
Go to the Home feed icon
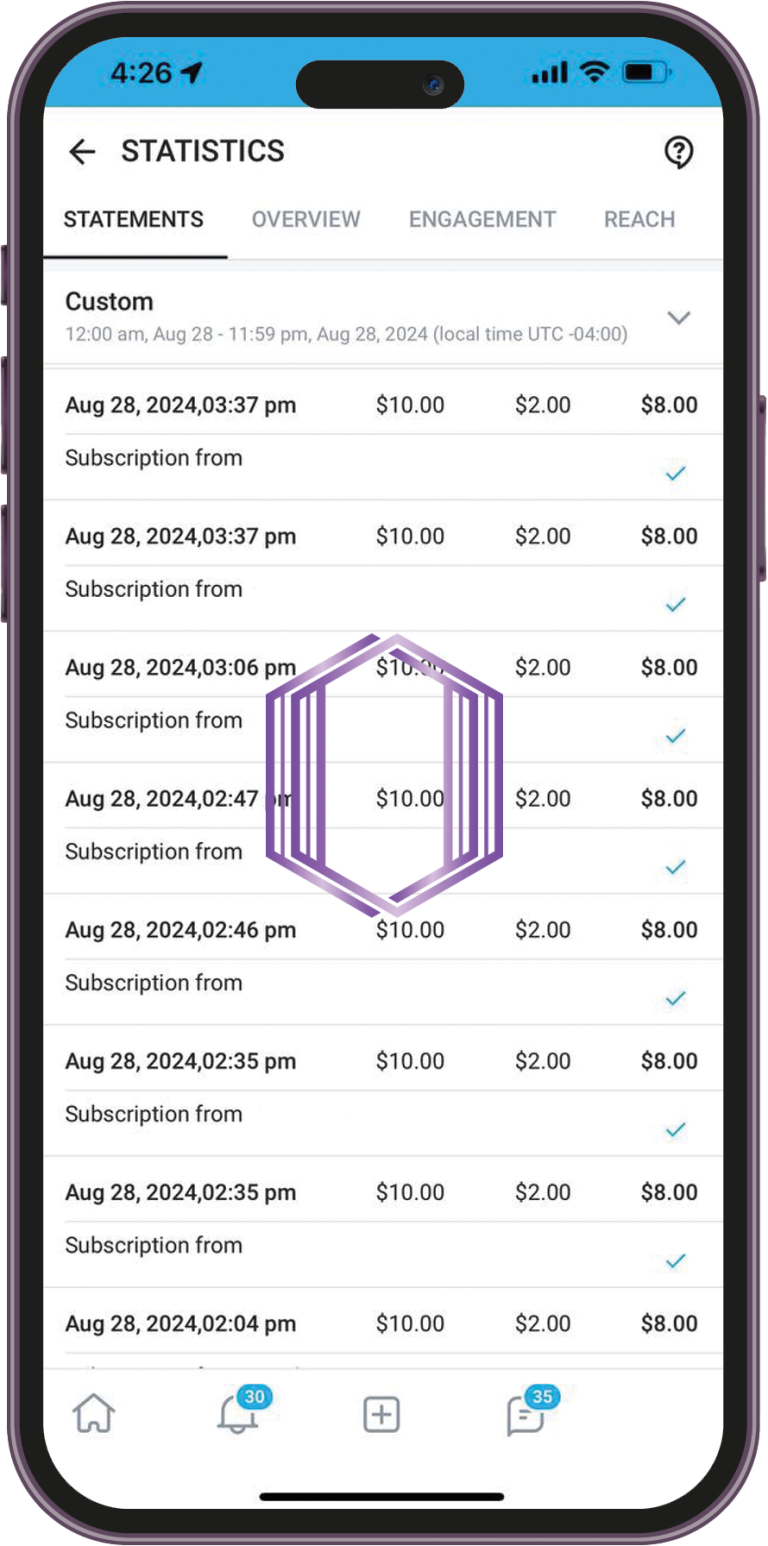click(94, 1415)
